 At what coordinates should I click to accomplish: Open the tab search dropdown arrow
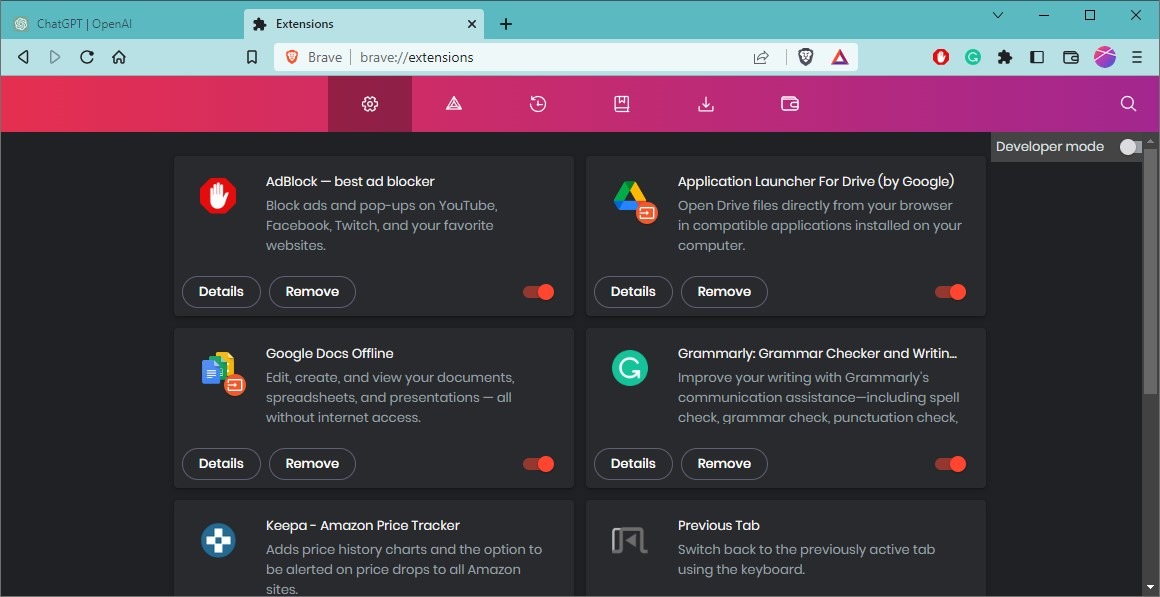(997, 15)
